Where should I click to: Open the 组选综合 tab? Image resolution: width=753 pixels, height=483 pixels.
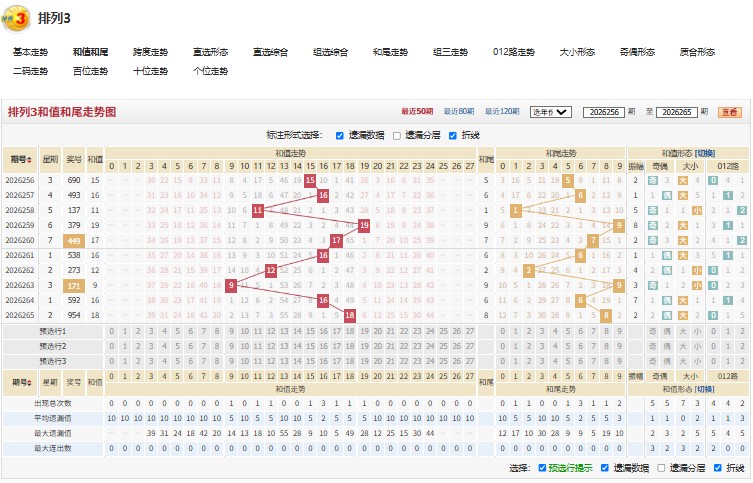point(330,52)
